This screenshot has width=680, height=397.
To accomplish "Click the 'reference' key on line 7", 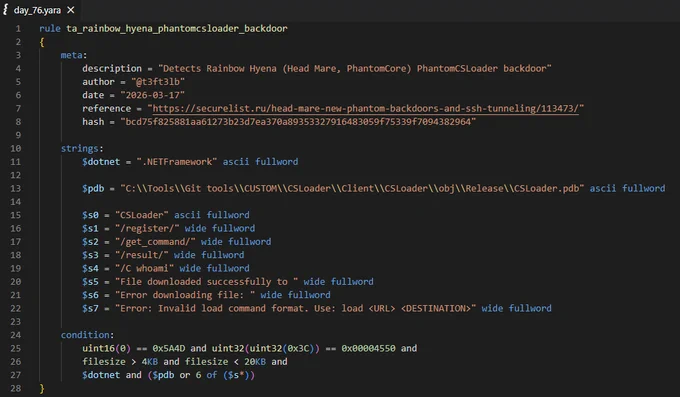I will [x=106, y=108].
